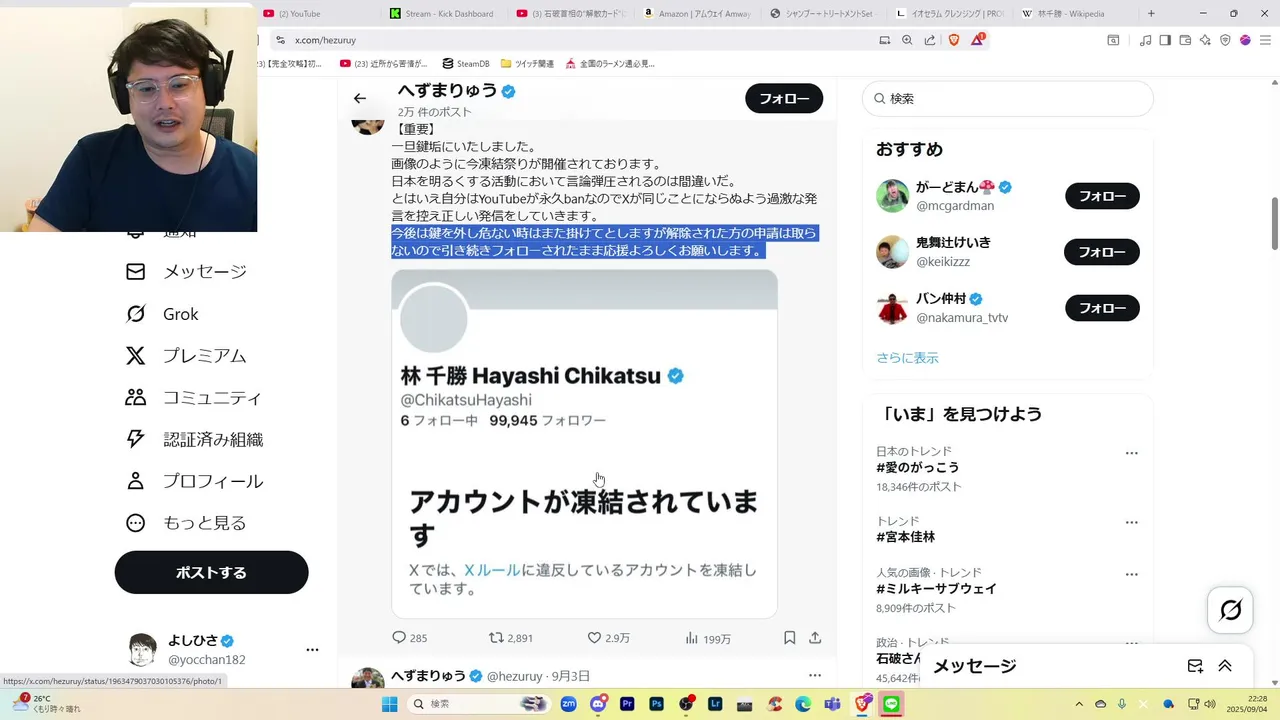Open Windows Start menu
This screenshot has height=720, width=1280.
click(389, 704)
